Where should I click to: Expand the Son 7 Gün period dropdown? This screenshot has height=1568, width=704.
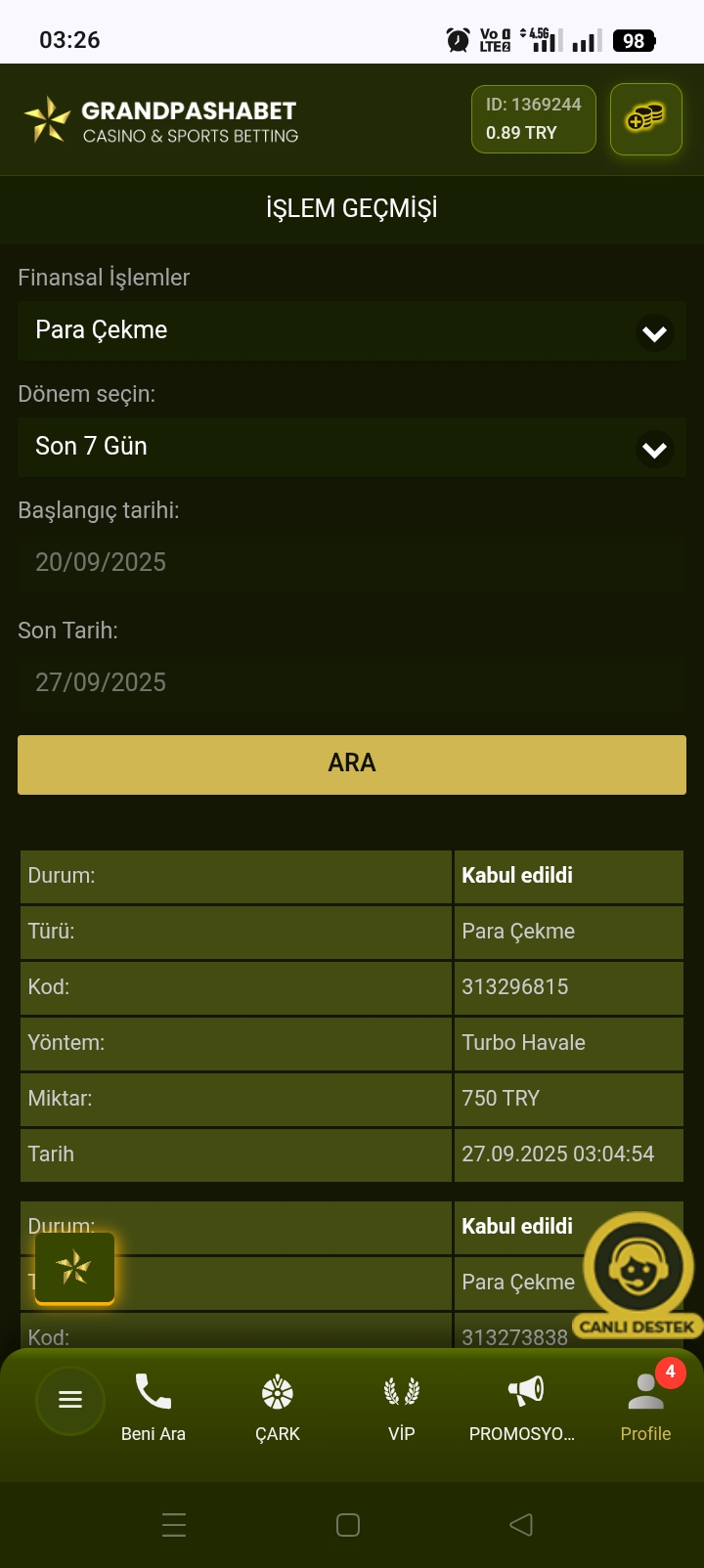[x=332, y=447]
